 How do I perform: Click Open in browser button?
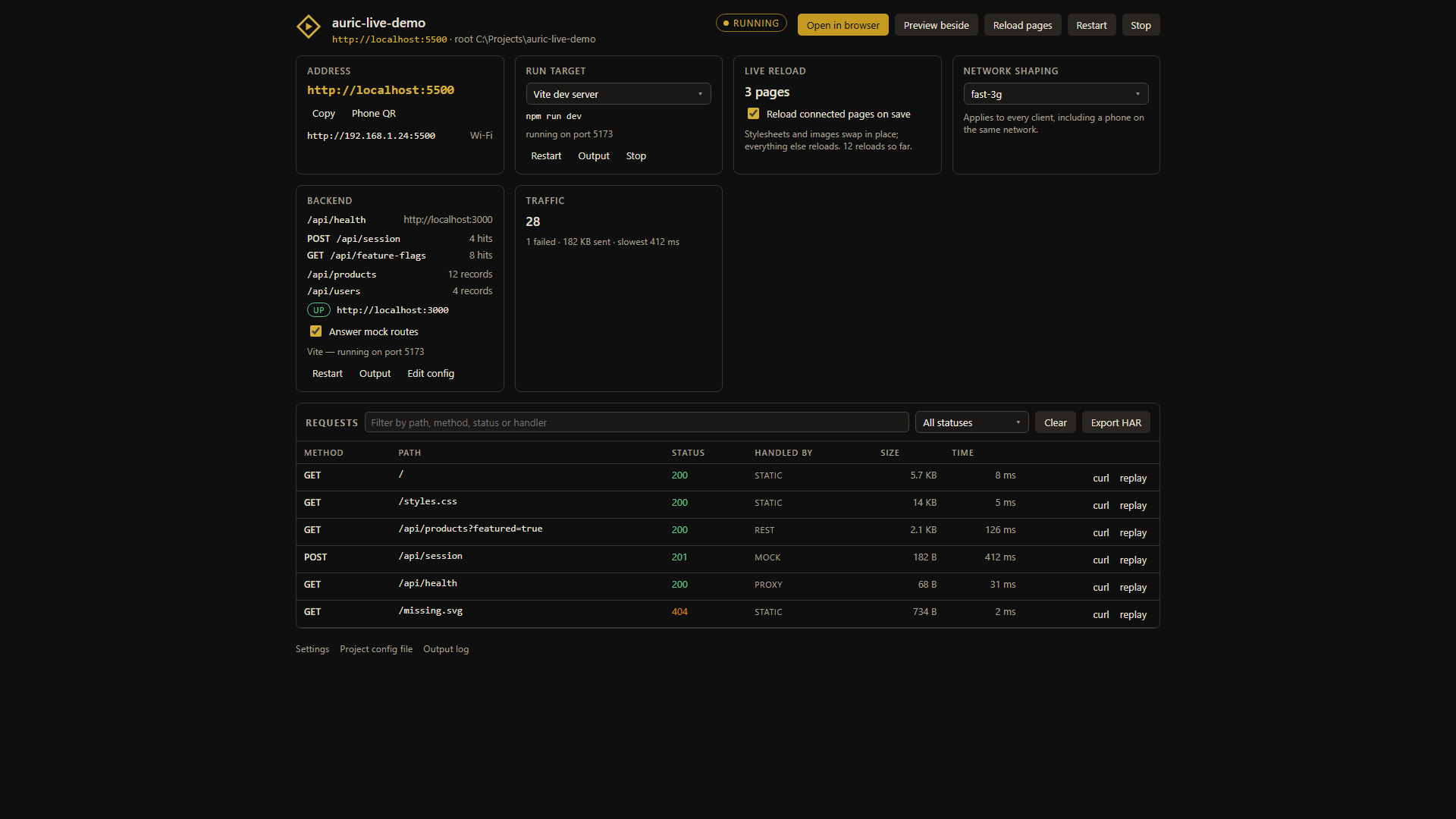[x=843, y=25]
